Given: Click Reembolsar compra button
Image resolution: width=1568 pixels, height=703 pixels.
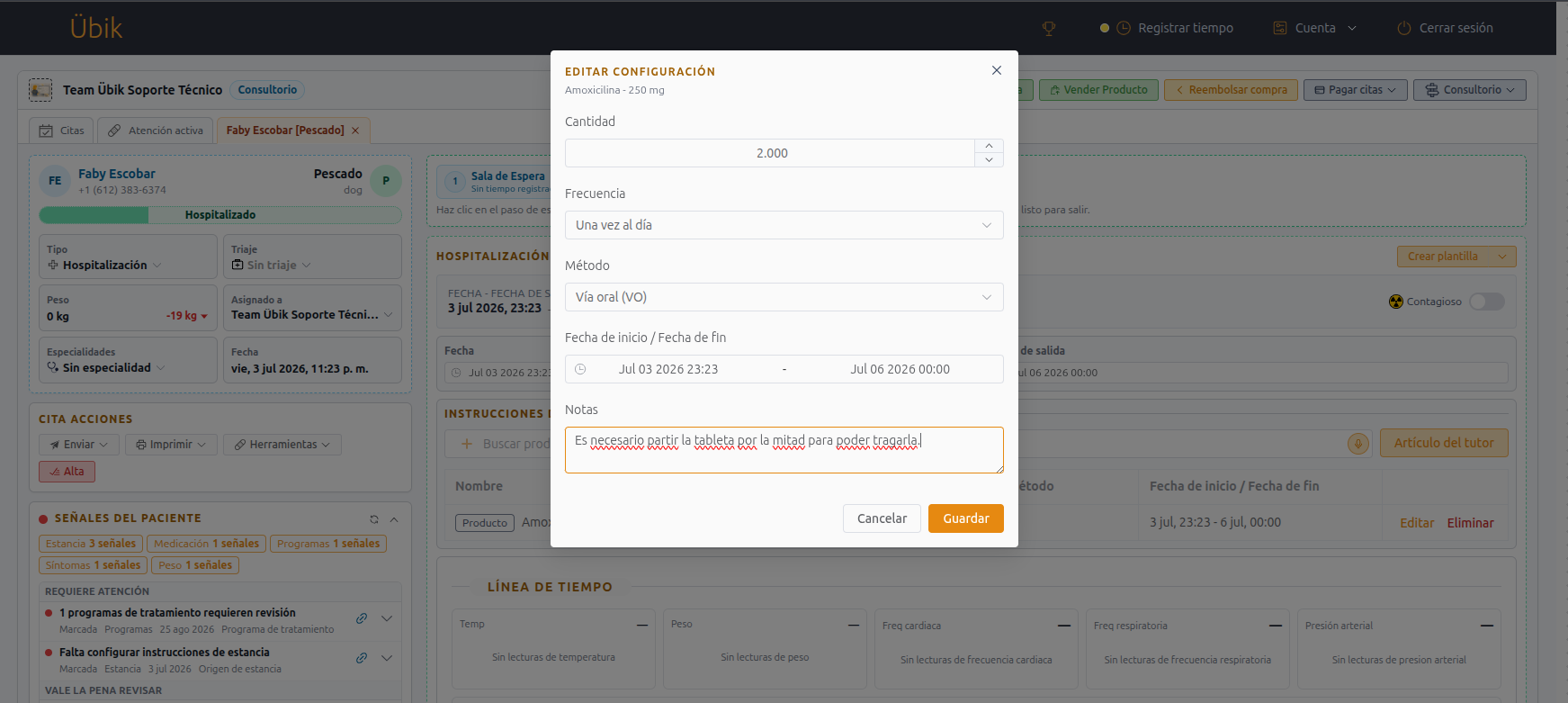Looking at the screenshot, I should click(1231, 90).
